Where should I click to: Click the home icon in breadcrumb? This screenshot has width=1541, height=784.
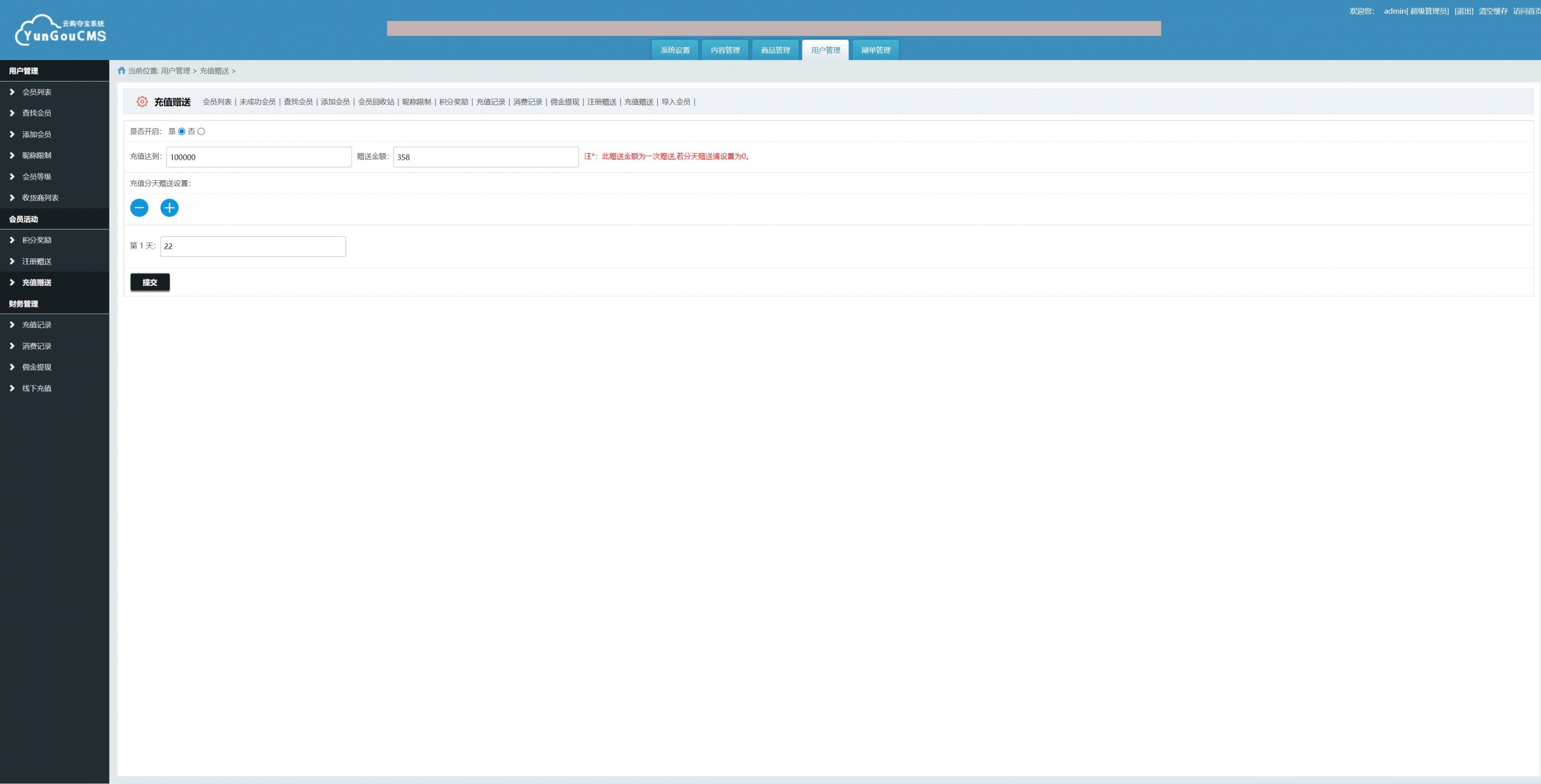[121, 70]
